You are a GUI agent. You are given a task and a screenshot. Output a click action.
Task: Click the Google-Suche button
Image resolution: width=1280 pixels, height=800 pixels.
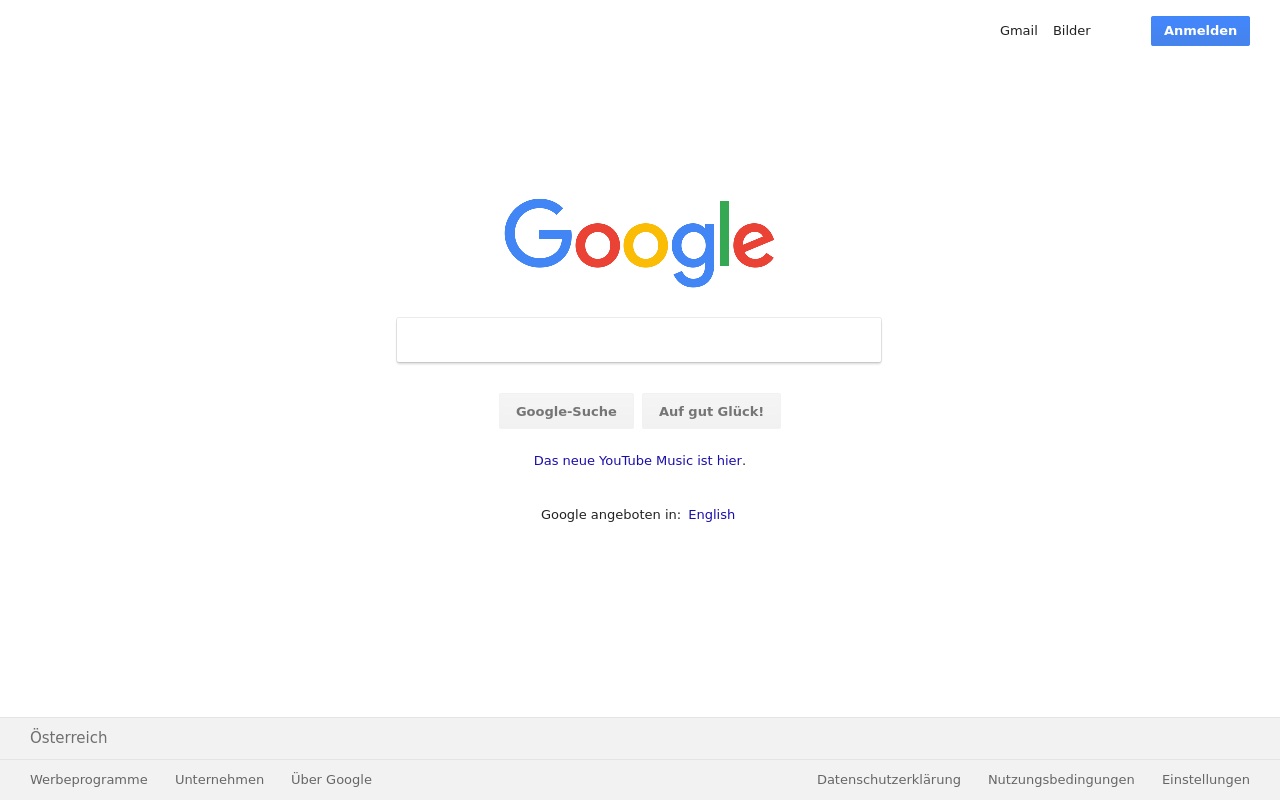click(x=566, y=411)
